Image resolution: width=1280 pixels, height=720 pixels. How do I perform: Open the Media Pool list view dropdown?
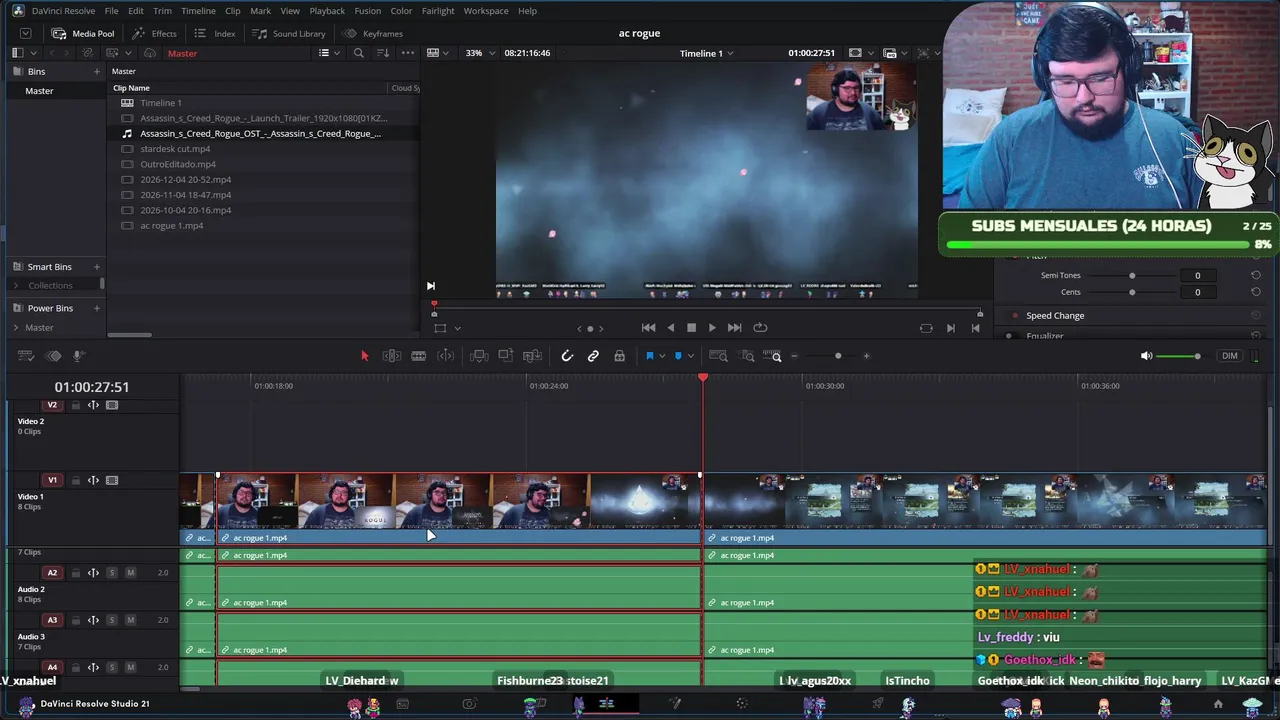pos(328,53)
